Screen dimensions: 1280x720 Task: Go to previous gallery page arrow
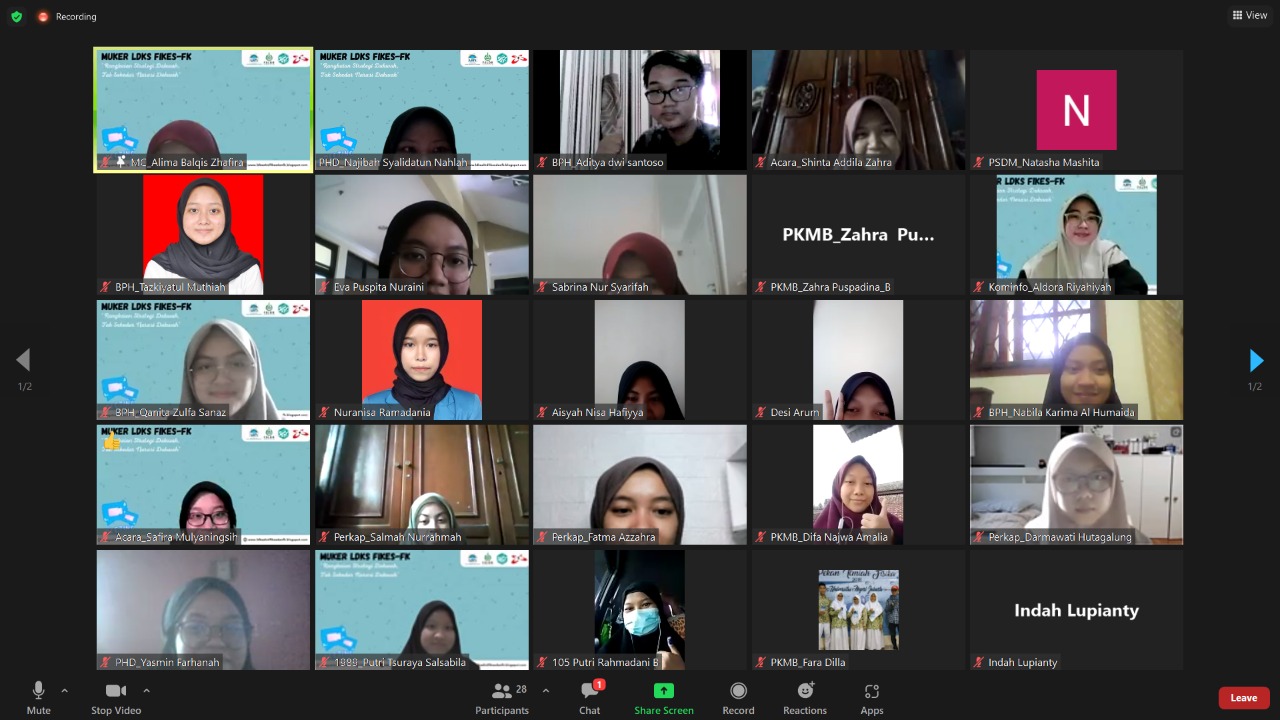click(23, 360)
